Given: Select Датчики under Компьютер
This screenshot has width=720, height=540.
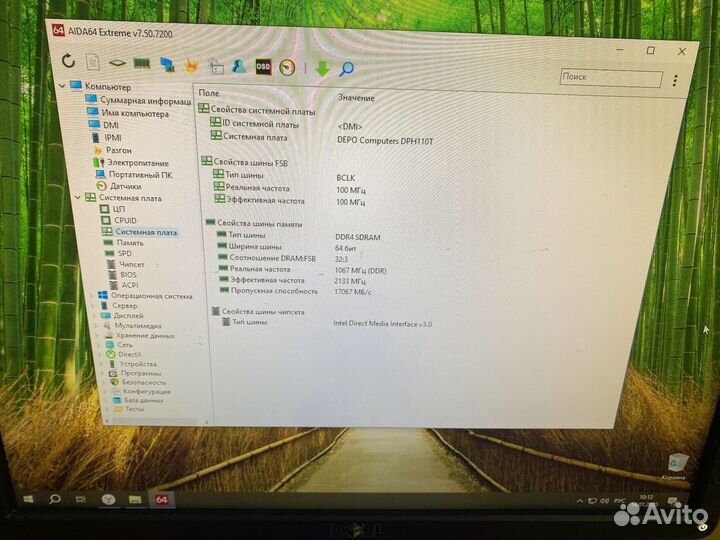Looking at the screenshot, I should coord(125,186).
